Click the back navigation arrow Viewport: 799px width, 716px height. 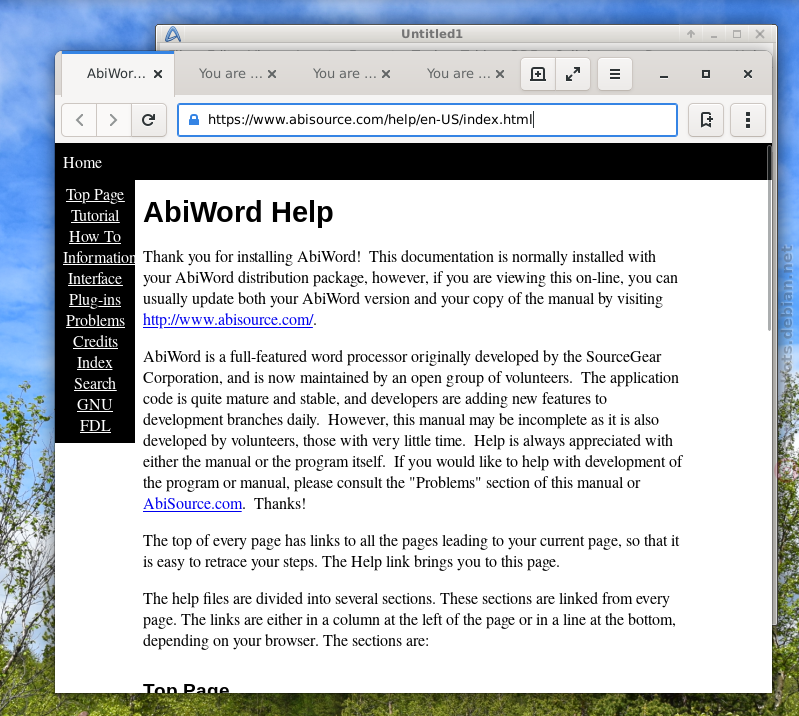point(79,120)
